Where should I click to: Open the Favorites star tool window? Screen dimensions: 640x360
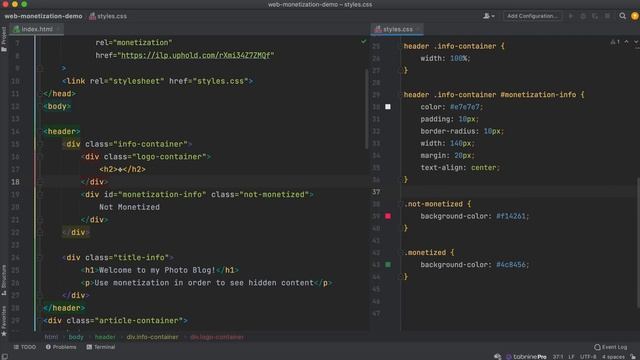(x=4, y=321)
